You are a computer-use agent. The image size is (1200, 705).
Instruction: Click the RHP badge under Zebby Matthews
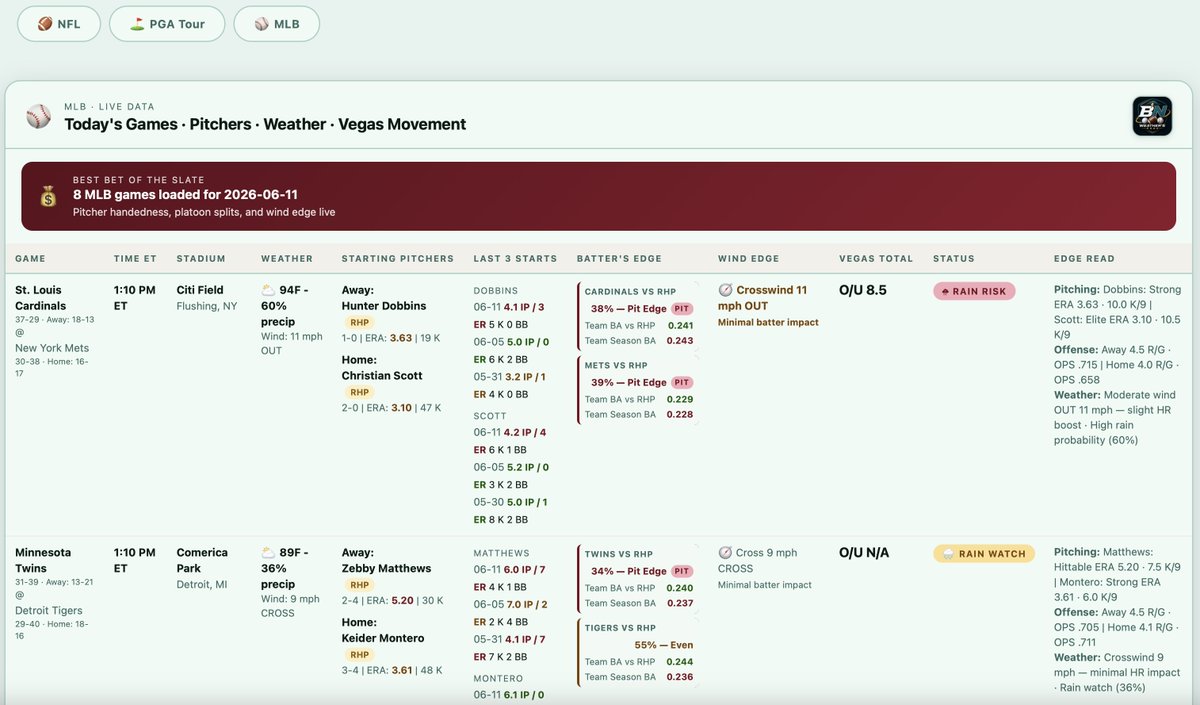[360, 585]
